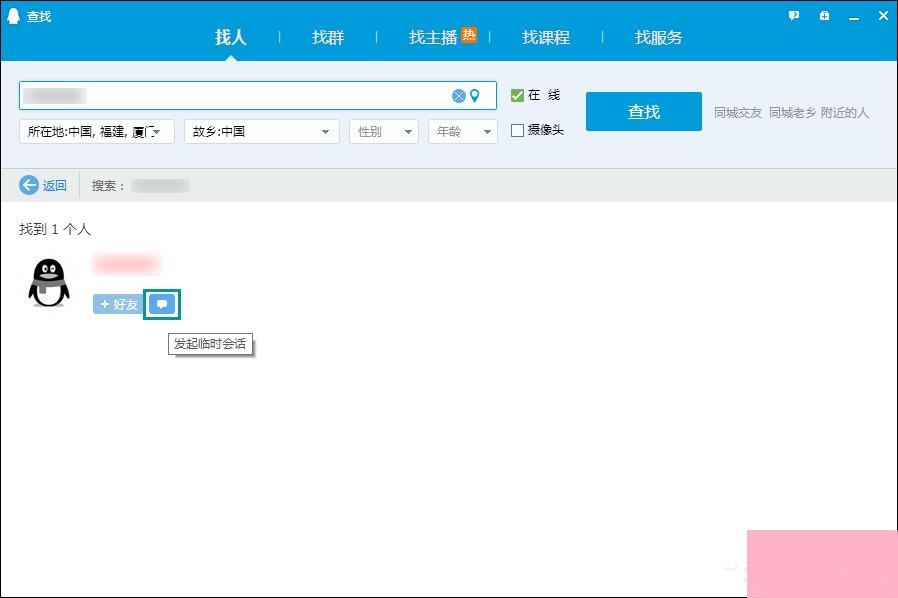Close the 查找 window
The width and height of the screenshot is (898, 598).
tap(883, 15)
